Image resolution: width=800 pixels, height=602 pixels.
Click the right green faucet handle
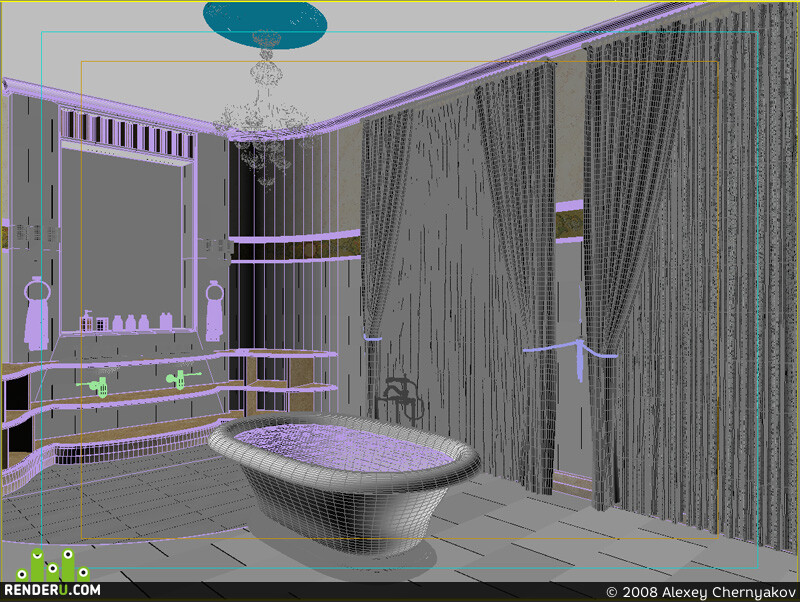(x=180, y=378)
